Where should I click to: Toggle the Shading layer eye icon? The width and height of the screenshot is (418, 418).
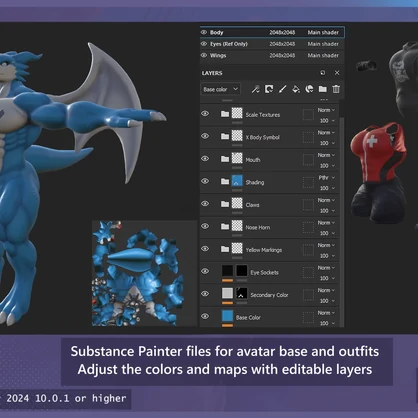(x=205, y=181)
